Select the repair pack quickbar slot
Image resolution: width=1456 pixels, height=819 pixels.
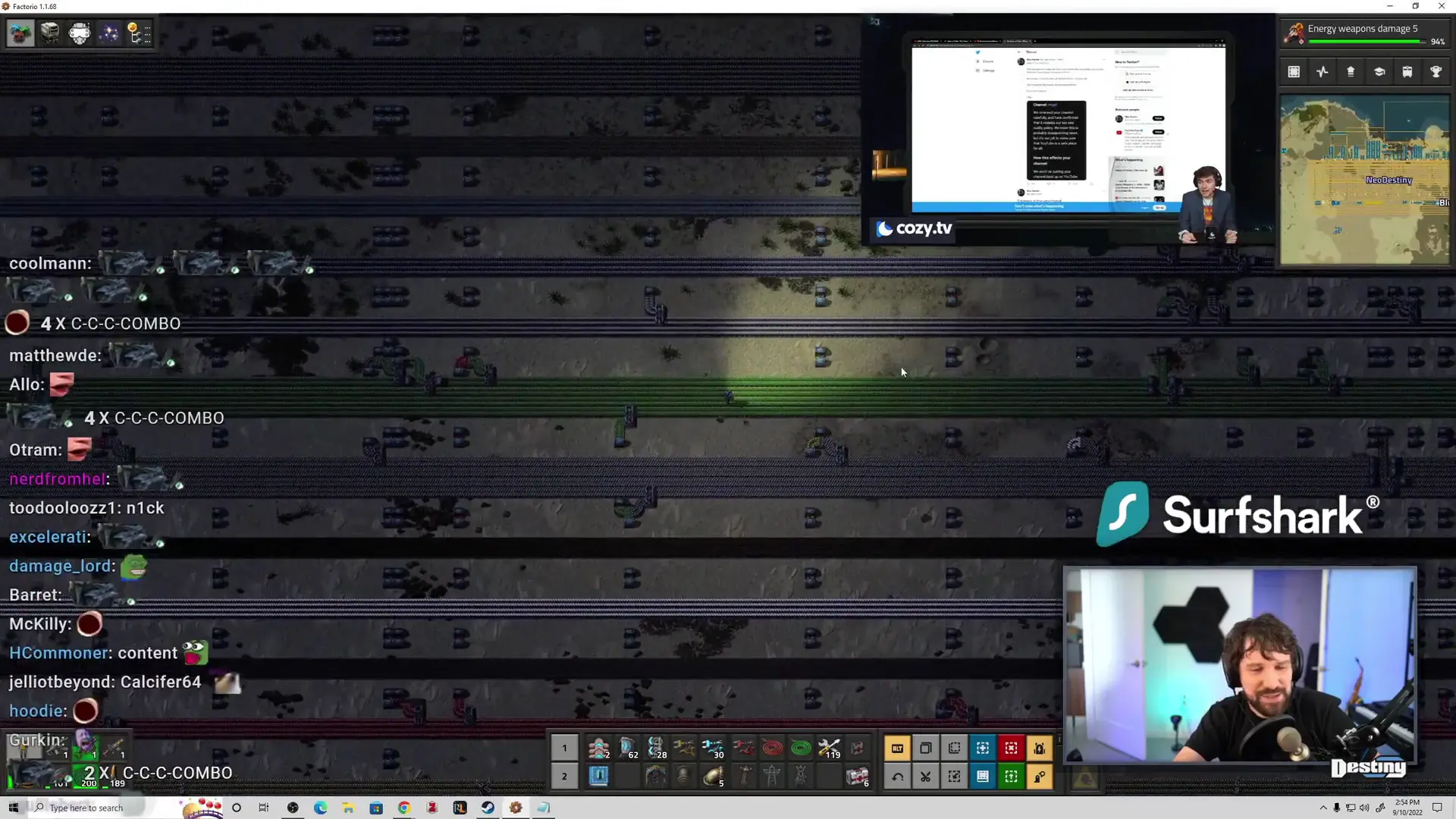point(830,748)
